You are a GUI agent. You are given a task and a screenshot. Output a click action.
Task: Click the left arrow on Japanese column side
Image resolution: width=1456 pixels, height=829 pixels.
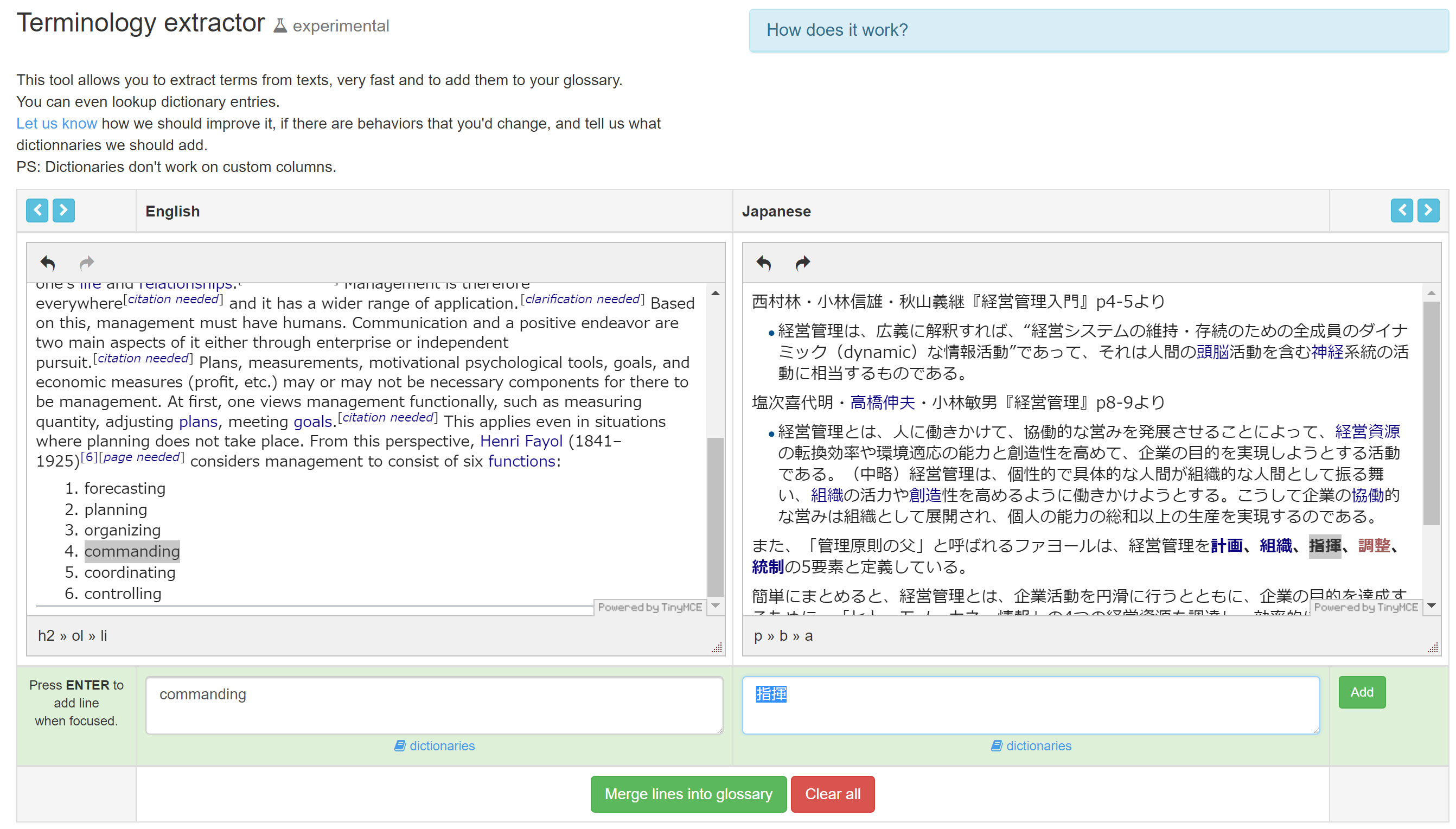pyautogui.click(x=1401, y=211)
